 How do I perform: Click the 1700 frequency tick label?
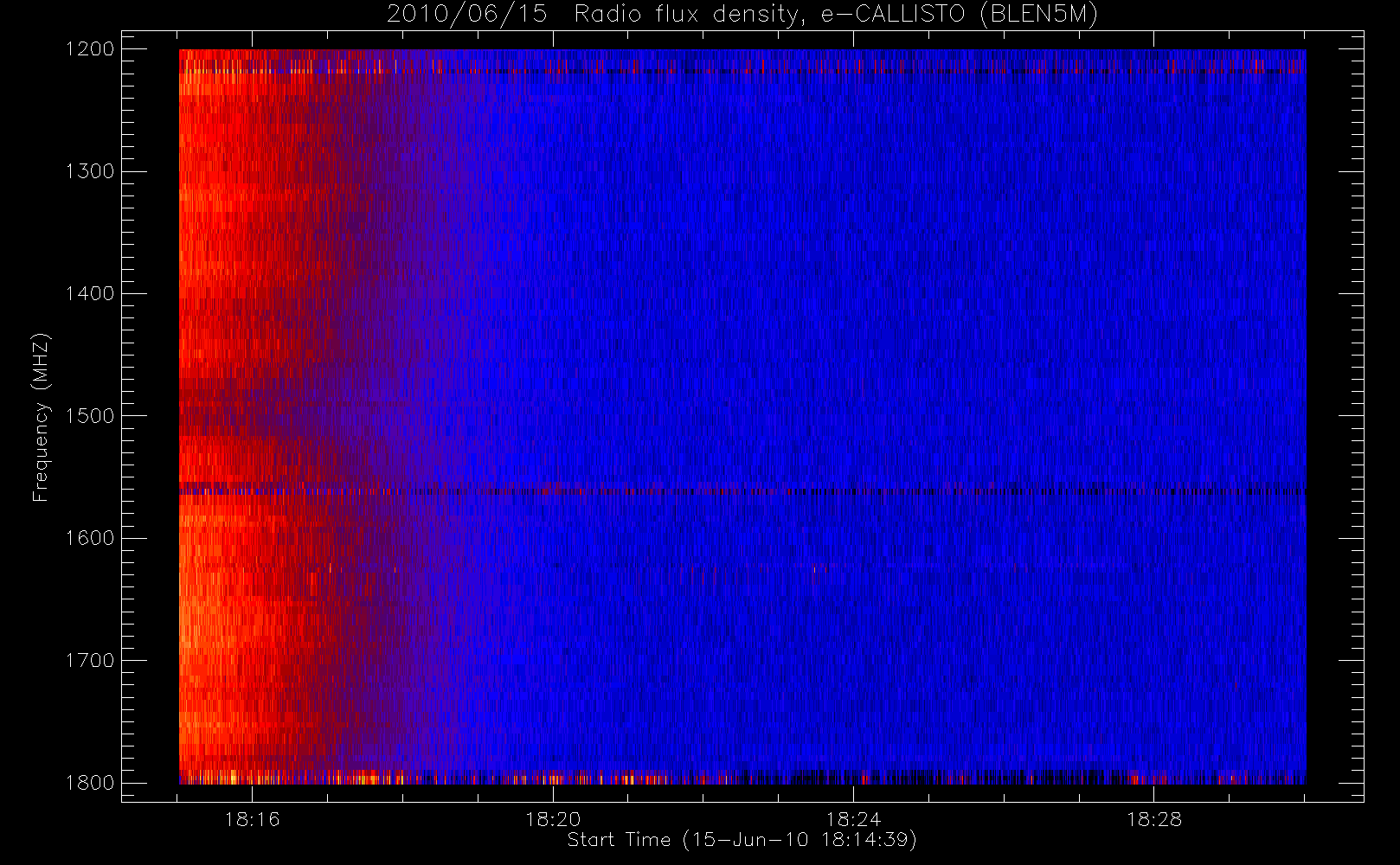coord(90,661)
